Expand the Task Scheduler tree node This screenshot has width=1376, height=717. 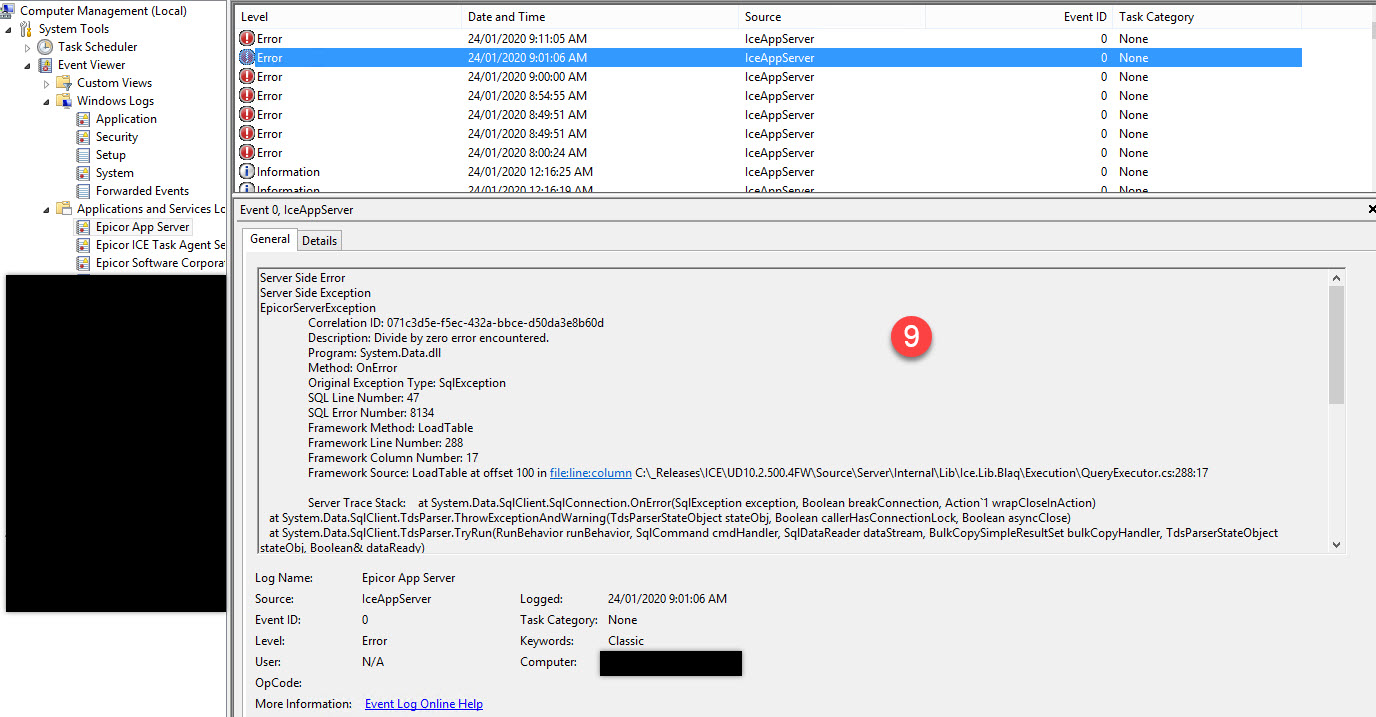(28, 47)
